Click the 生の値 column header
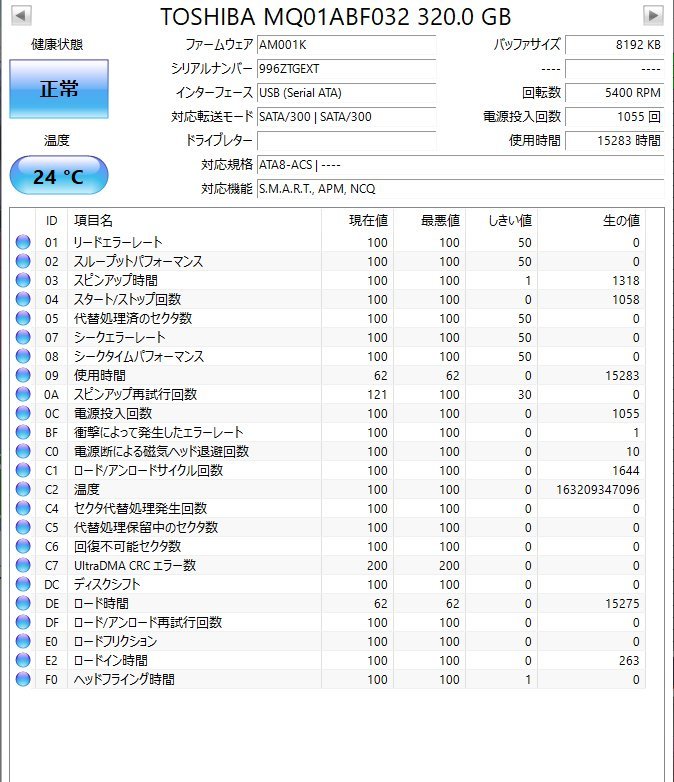 click(x=591, y=220)
